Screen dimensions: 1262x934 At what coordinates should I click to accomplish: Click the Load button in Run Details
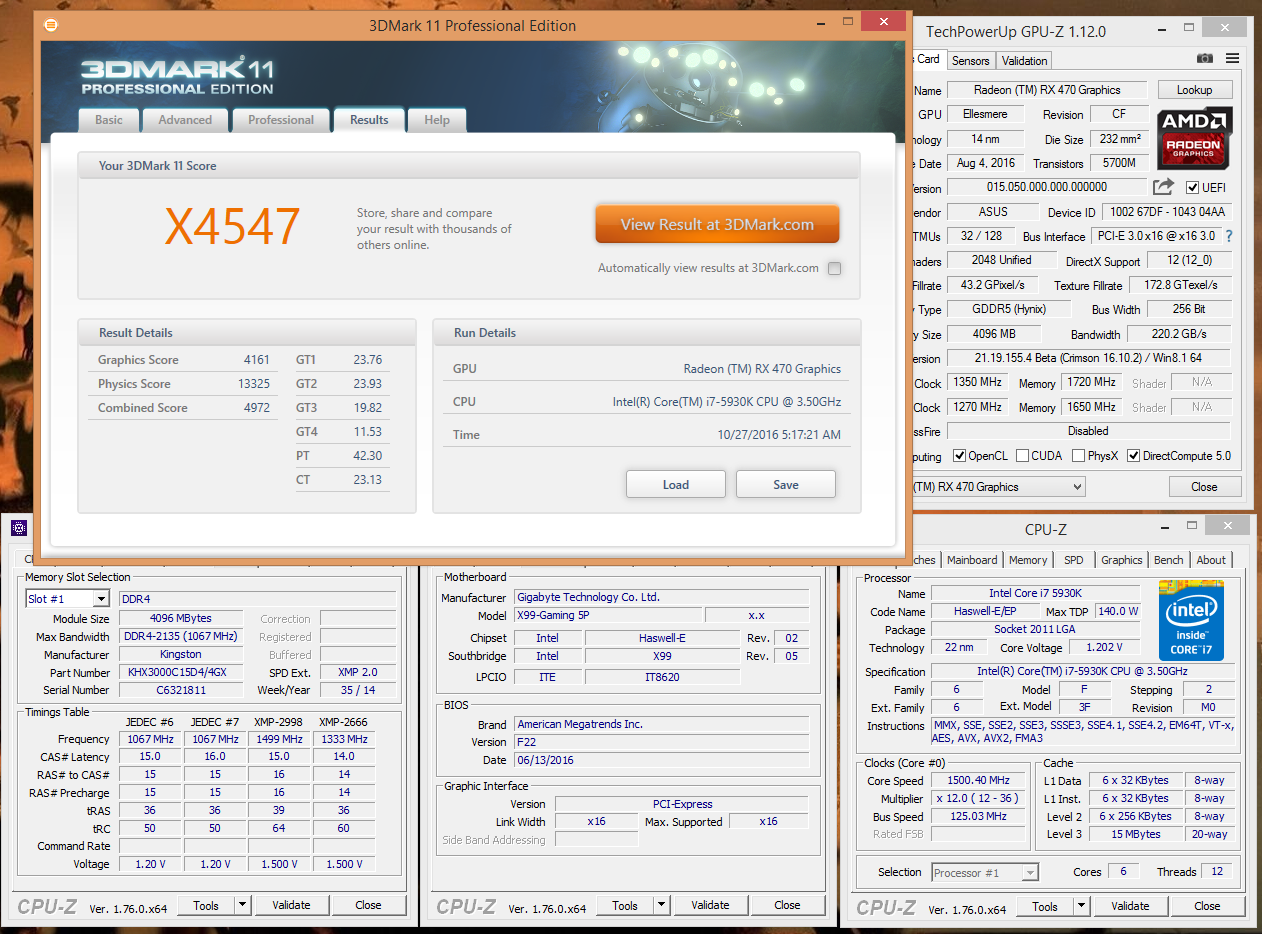pyautogui.click(x=676, y=484)
